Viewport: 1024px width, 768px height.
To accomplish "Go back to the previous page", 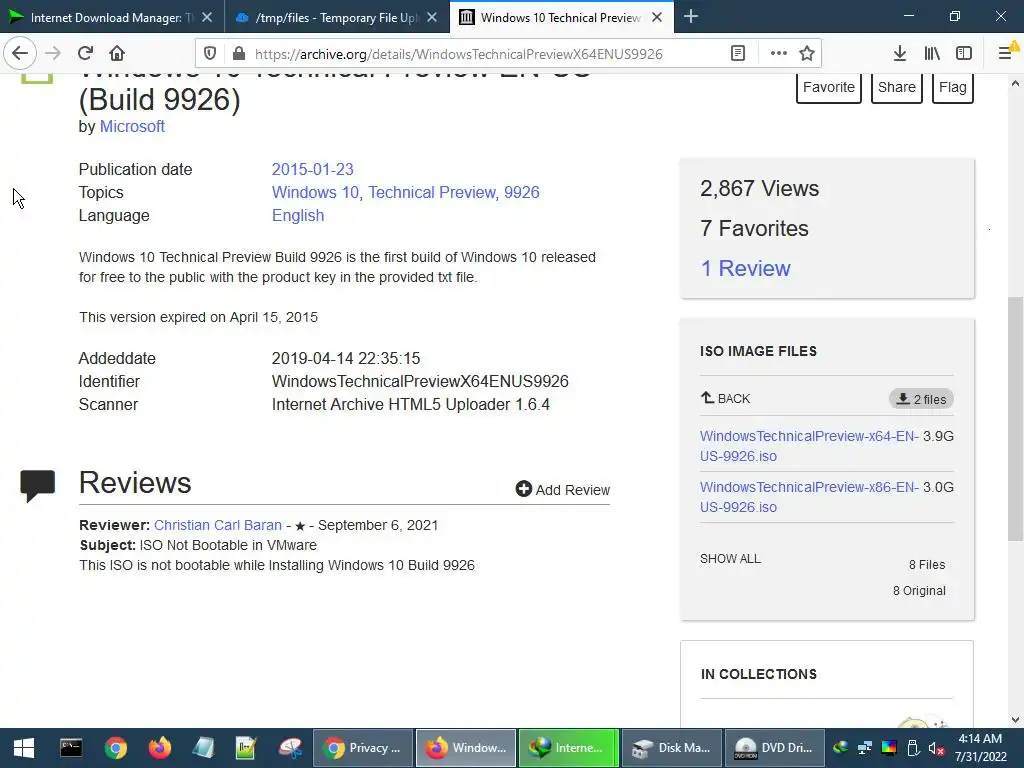I will click(x=20, y=53).
